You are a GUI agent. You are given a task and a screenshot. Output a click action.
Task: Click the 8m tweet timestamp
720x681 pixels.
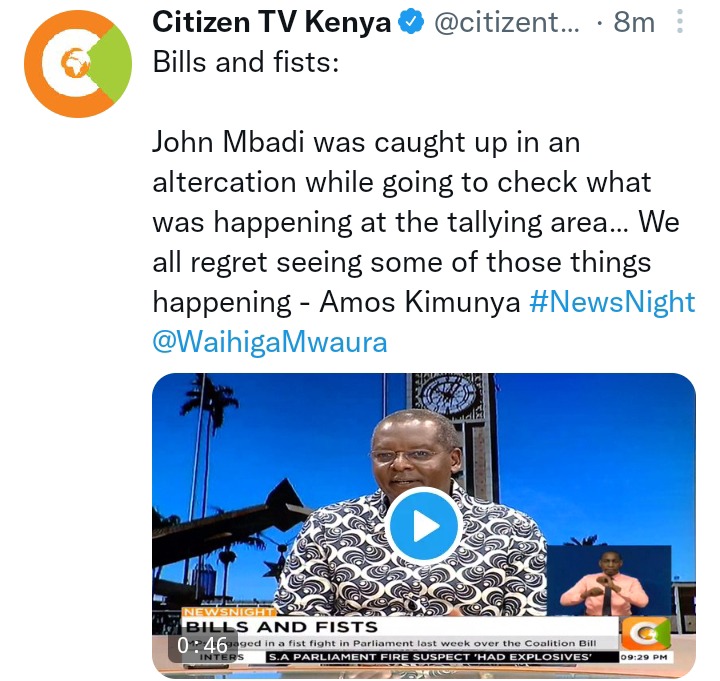click(x=634, y=22)
